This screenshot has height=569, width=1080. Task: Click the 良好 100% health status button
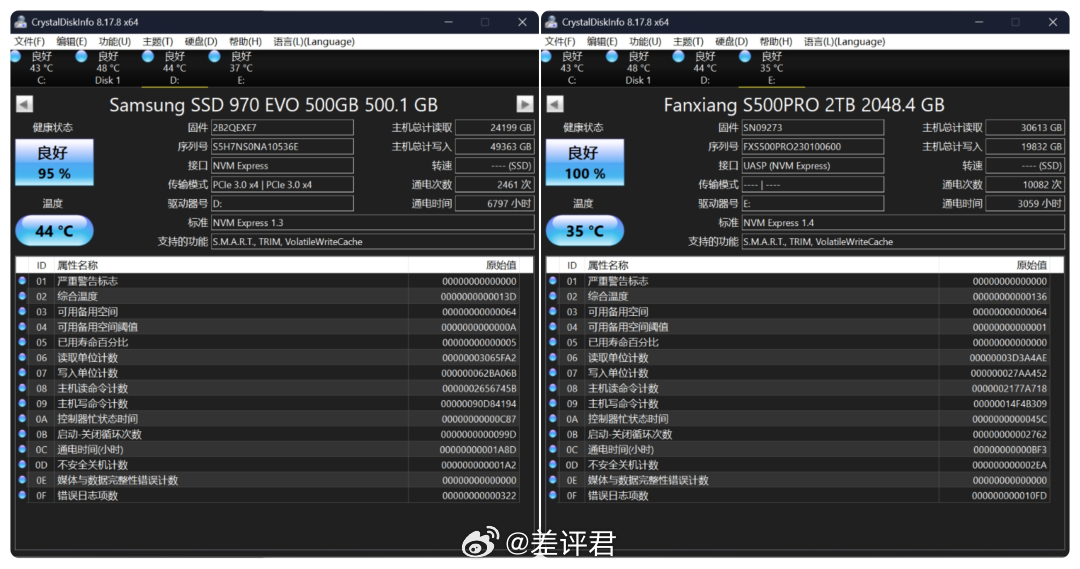click(585, 163)
